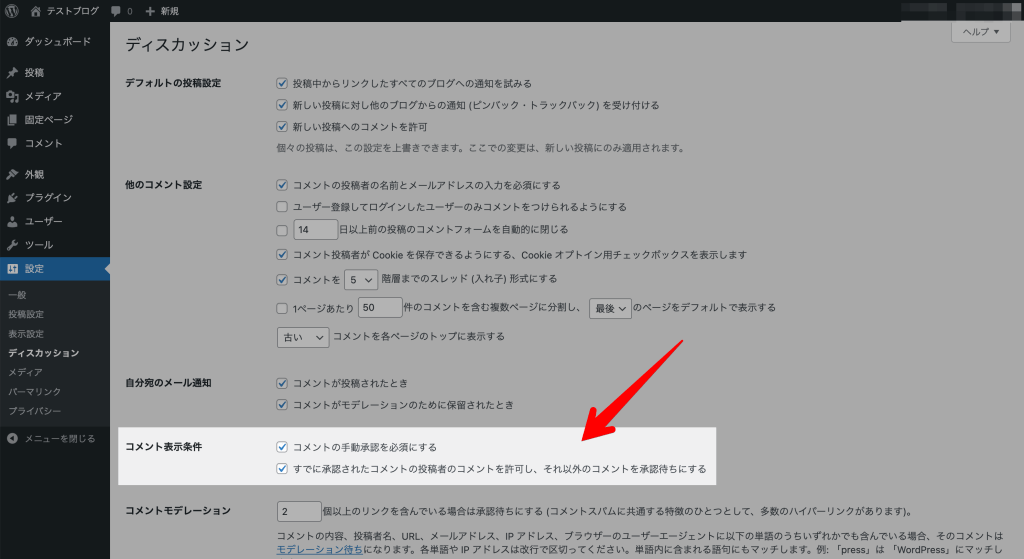Click the コメント bubble icon in sidebar

pos(12,143)
